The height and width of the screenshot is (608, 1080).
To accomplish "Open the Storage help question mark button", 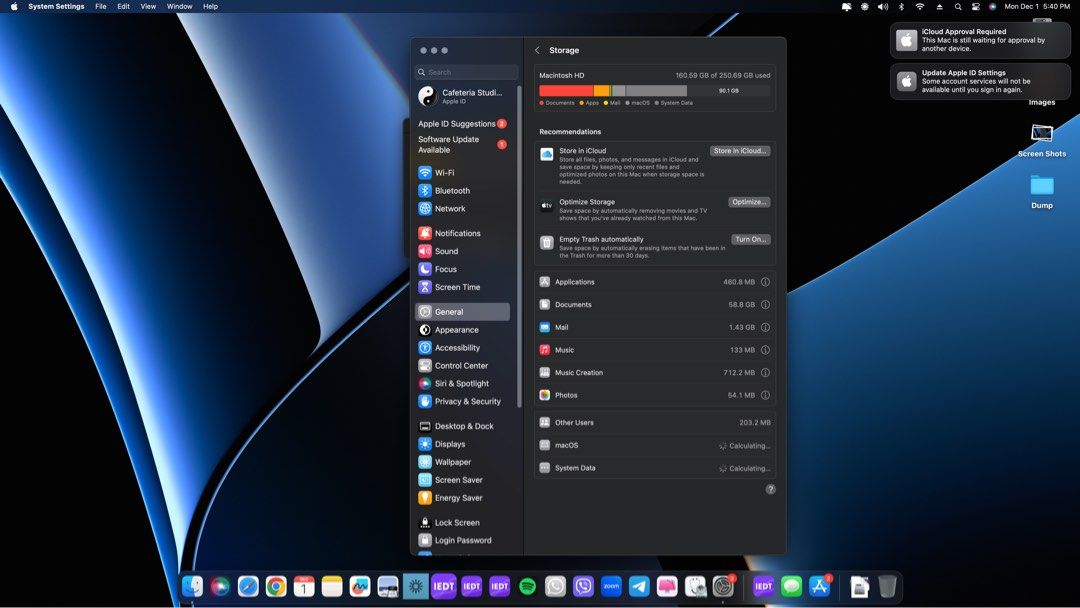I will tap(770, 489).
